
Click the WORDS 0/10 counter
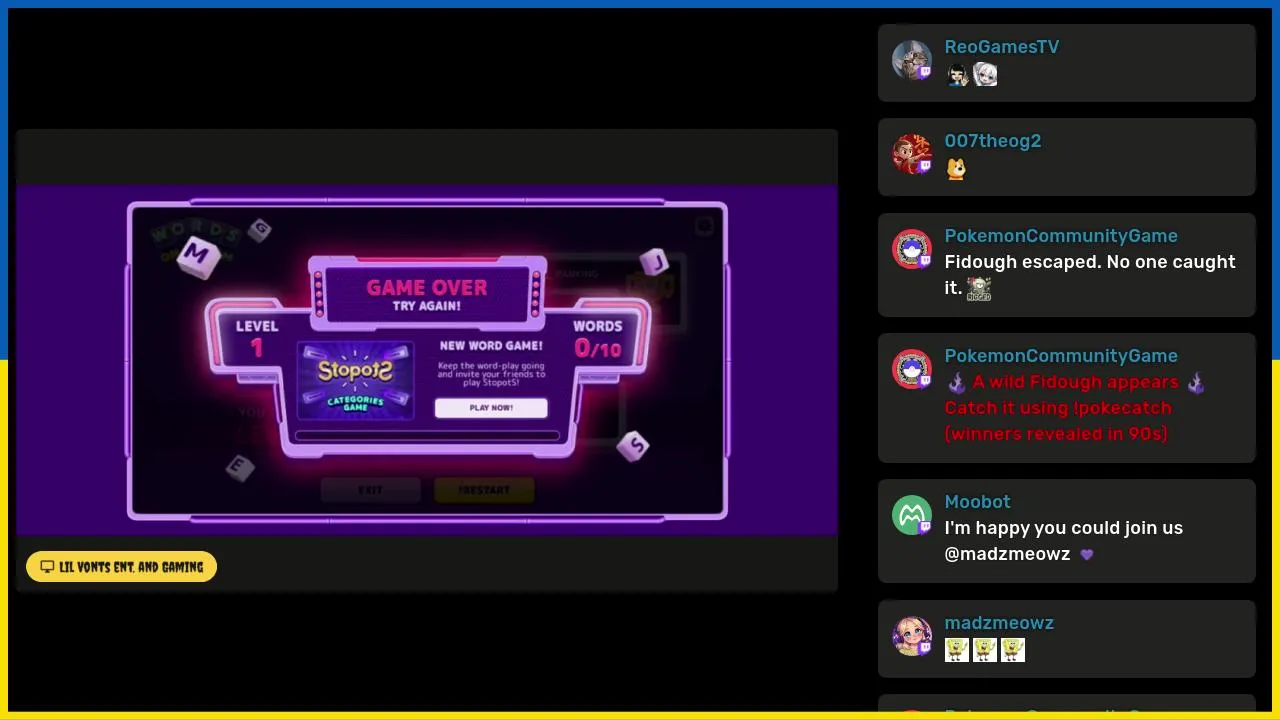[598, 339]
